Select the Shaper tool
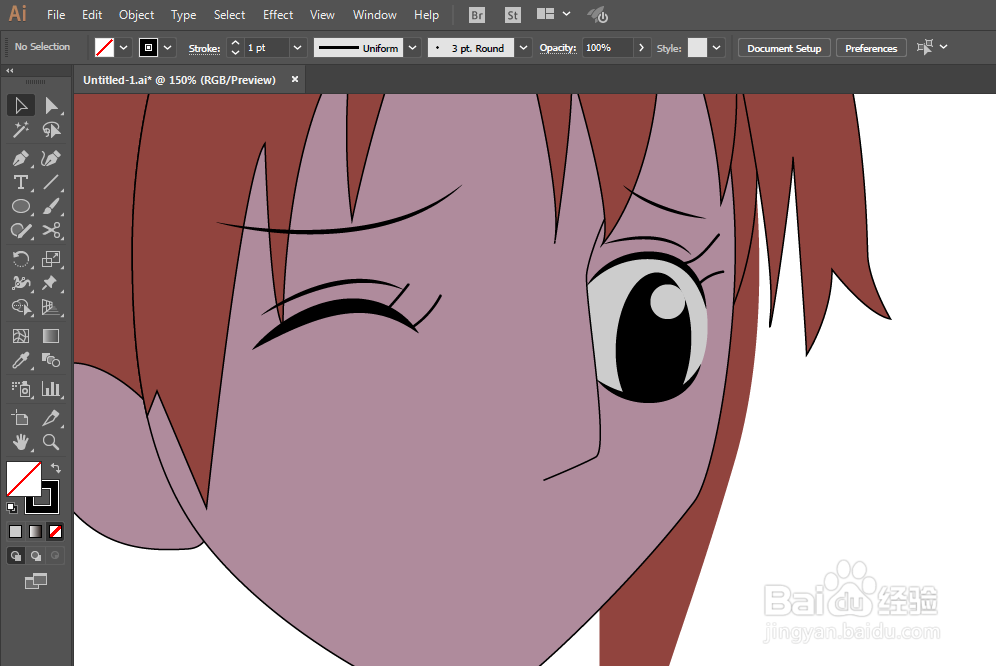 point(20,231)
